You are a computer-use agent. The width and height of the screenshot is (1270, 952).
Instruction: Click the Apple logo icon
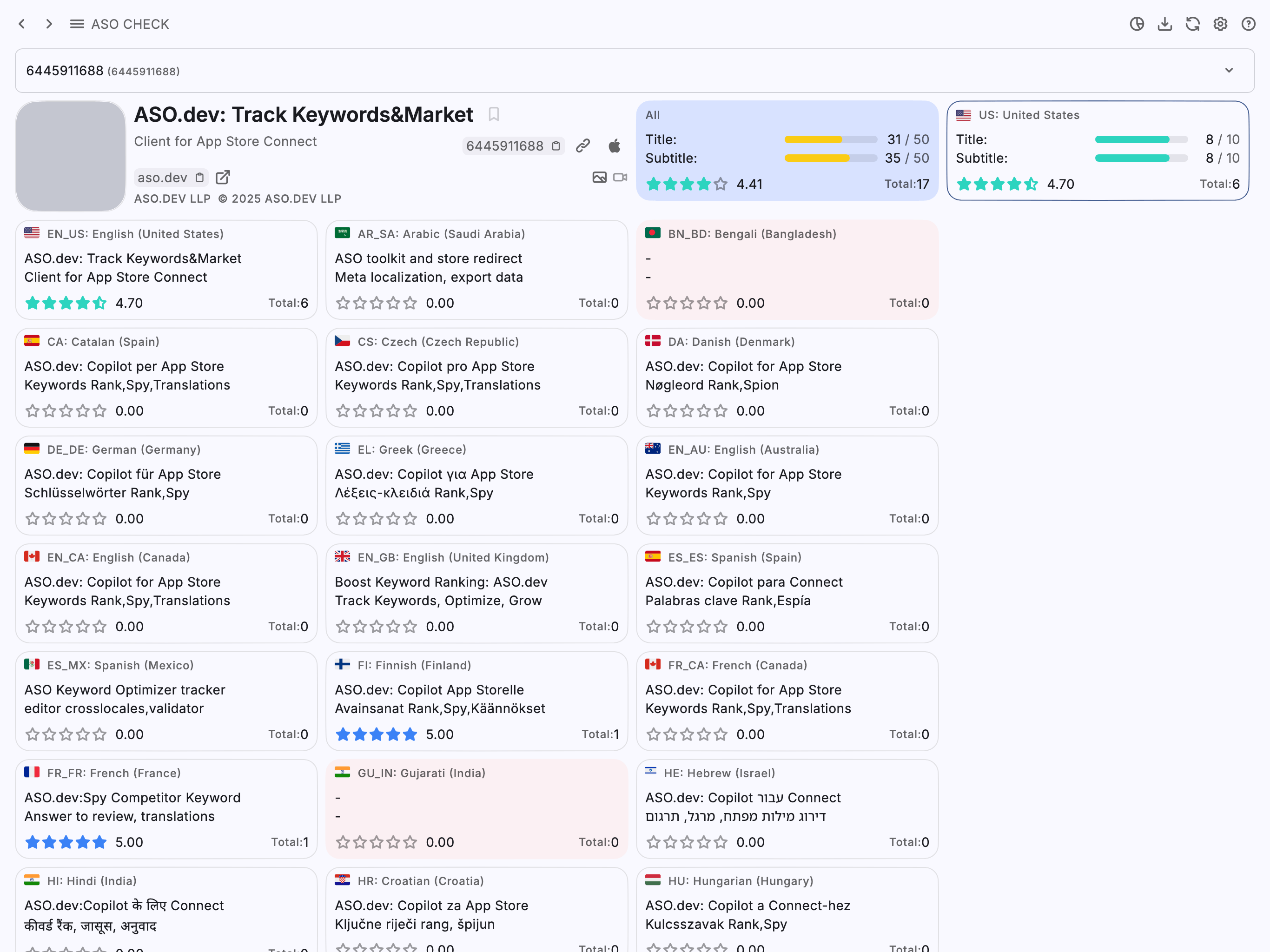pos(615,146)
